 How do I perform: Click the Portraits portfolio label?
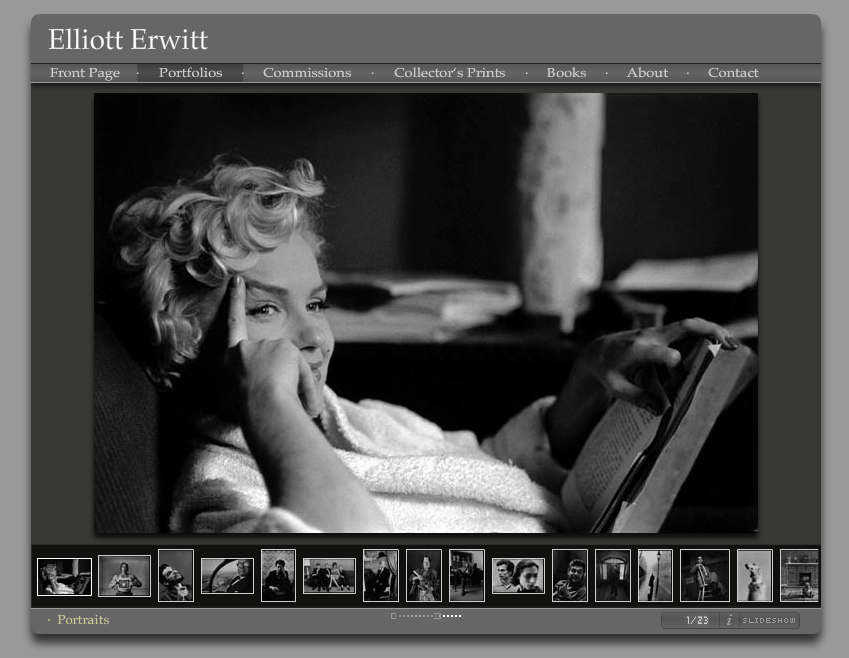[83, 620]
